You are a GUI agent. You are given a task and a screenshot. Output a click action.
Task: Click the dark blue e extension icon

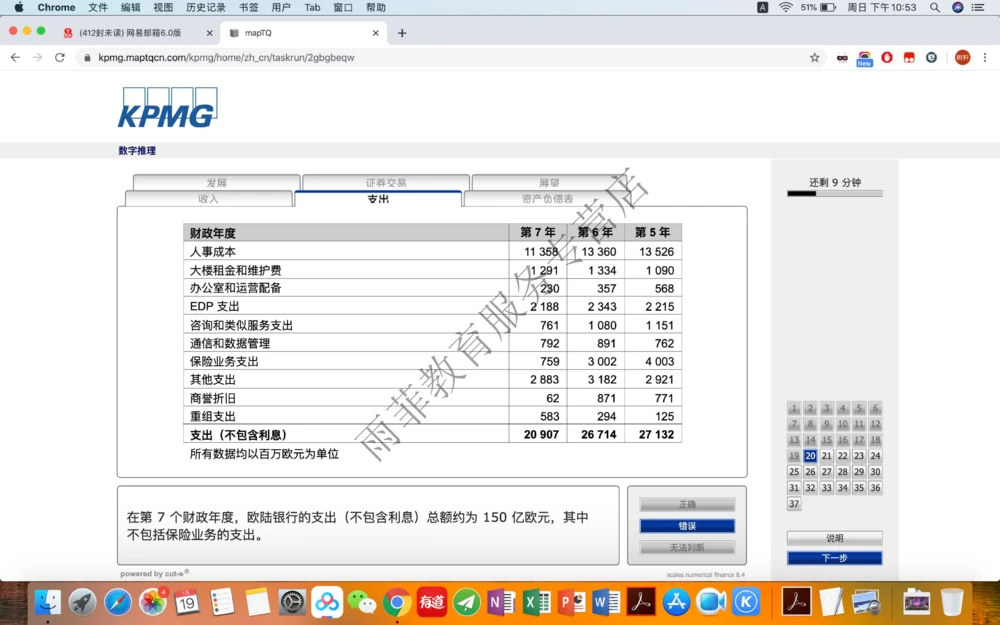click(931, 58)
